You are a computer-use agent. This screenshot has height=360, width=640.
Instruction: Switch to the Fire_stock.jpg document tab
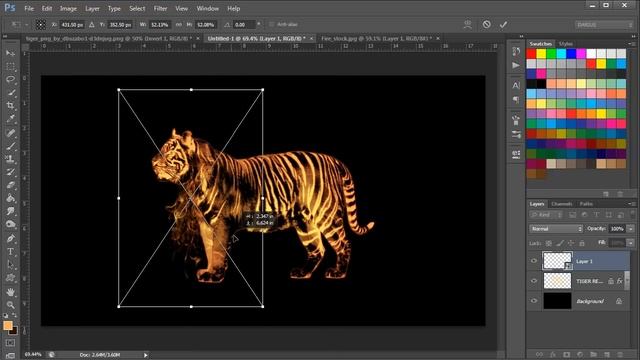[376, 38]
